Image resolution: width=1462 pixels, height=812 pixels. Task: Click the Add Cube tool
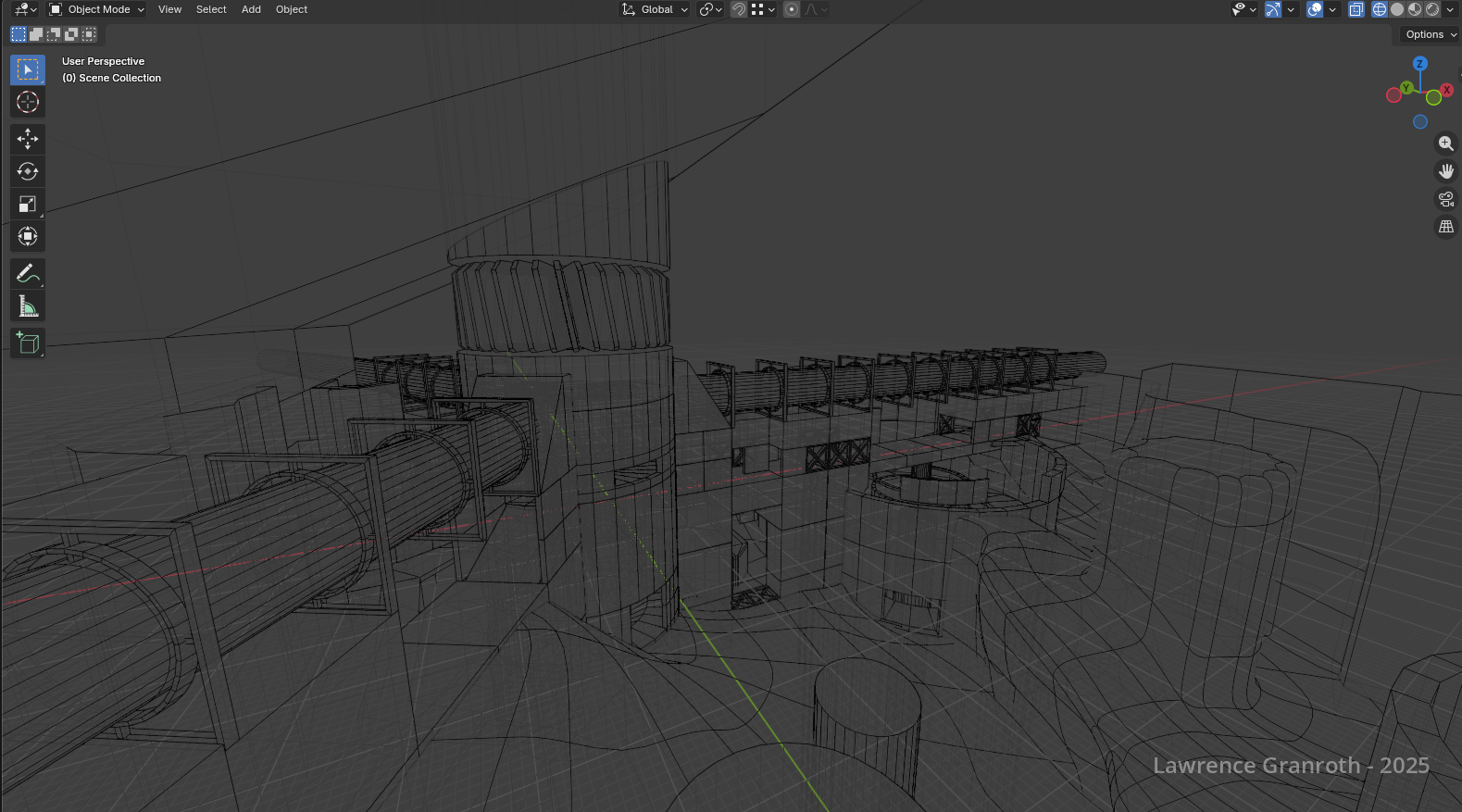pos(28,344)
